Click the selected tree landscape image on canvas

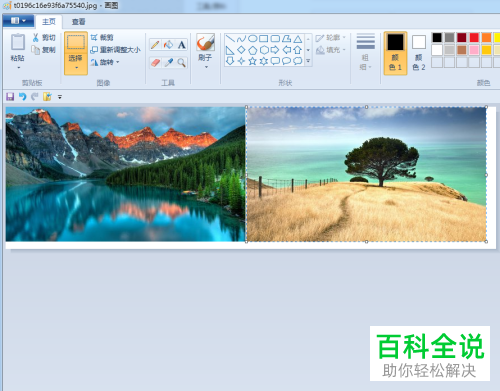(x=366, y=174)
